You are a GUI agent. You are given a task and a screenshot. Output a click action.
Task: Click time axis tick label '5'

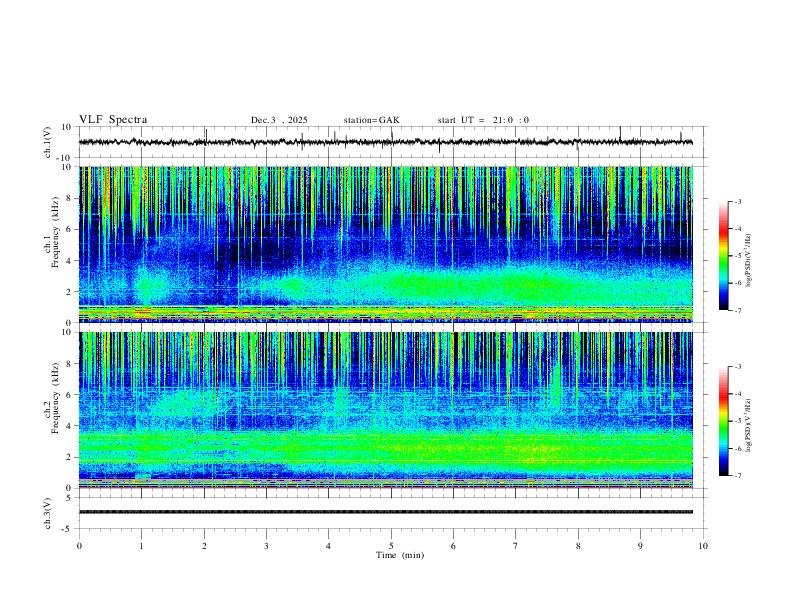click(x=391, y=546)
